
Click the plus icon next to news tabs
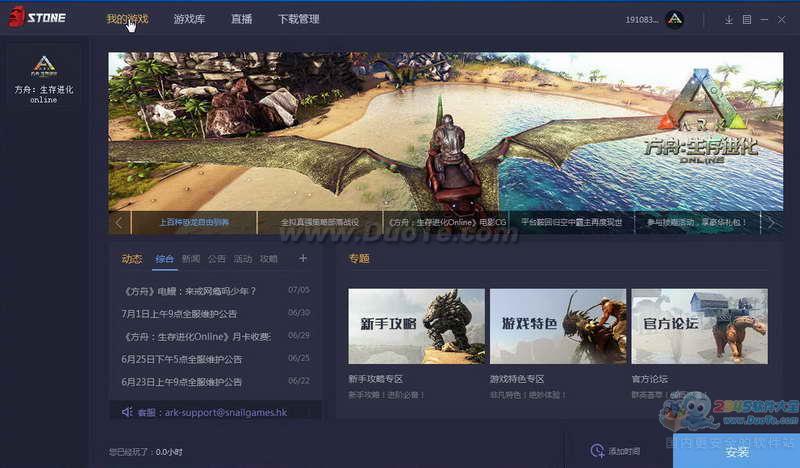tap(303, 259)
